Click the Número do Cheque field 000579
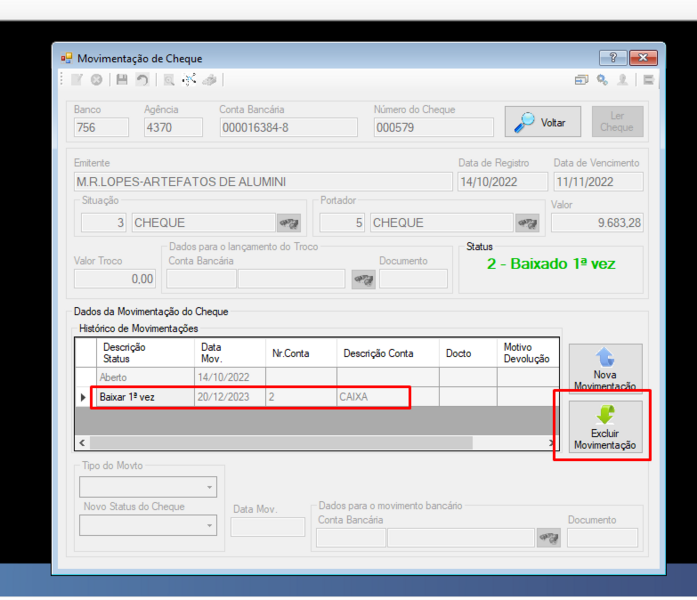This screenshot has height=600, width=697. [x=433, y=128]
